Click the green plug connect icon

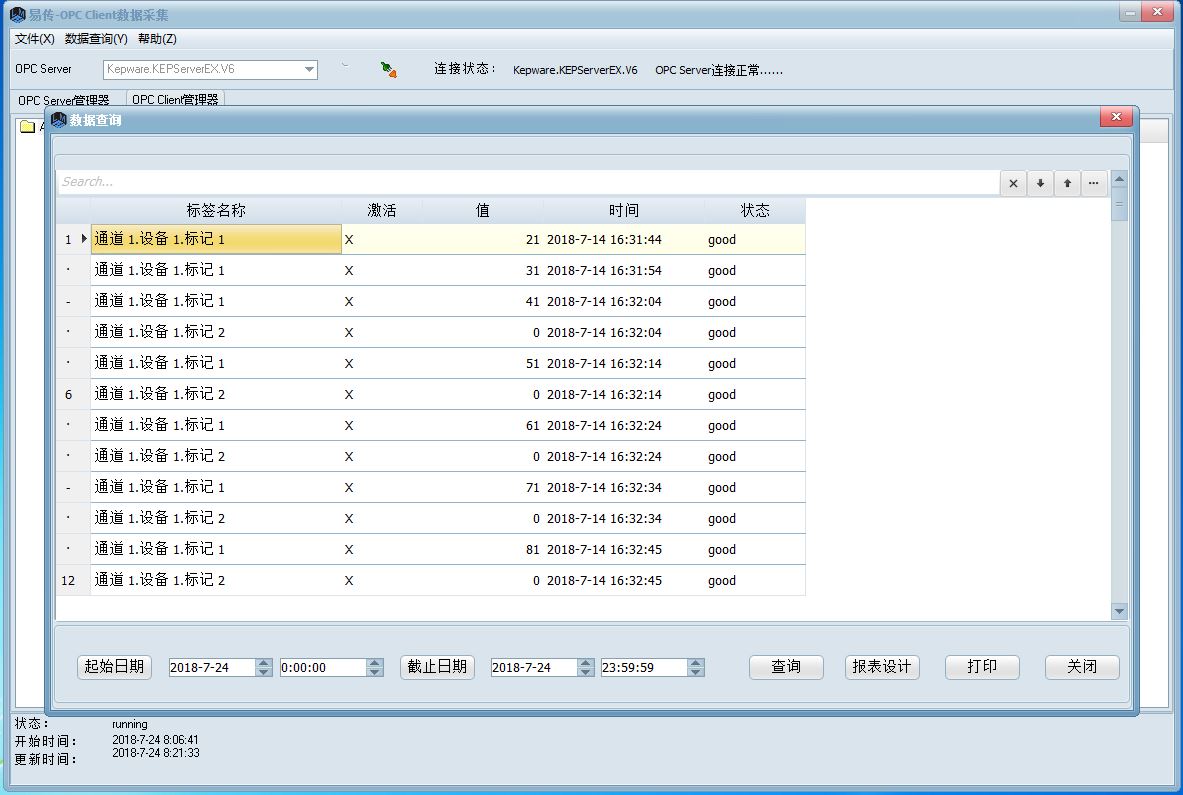pyautogui.click(x=388, y=69)
